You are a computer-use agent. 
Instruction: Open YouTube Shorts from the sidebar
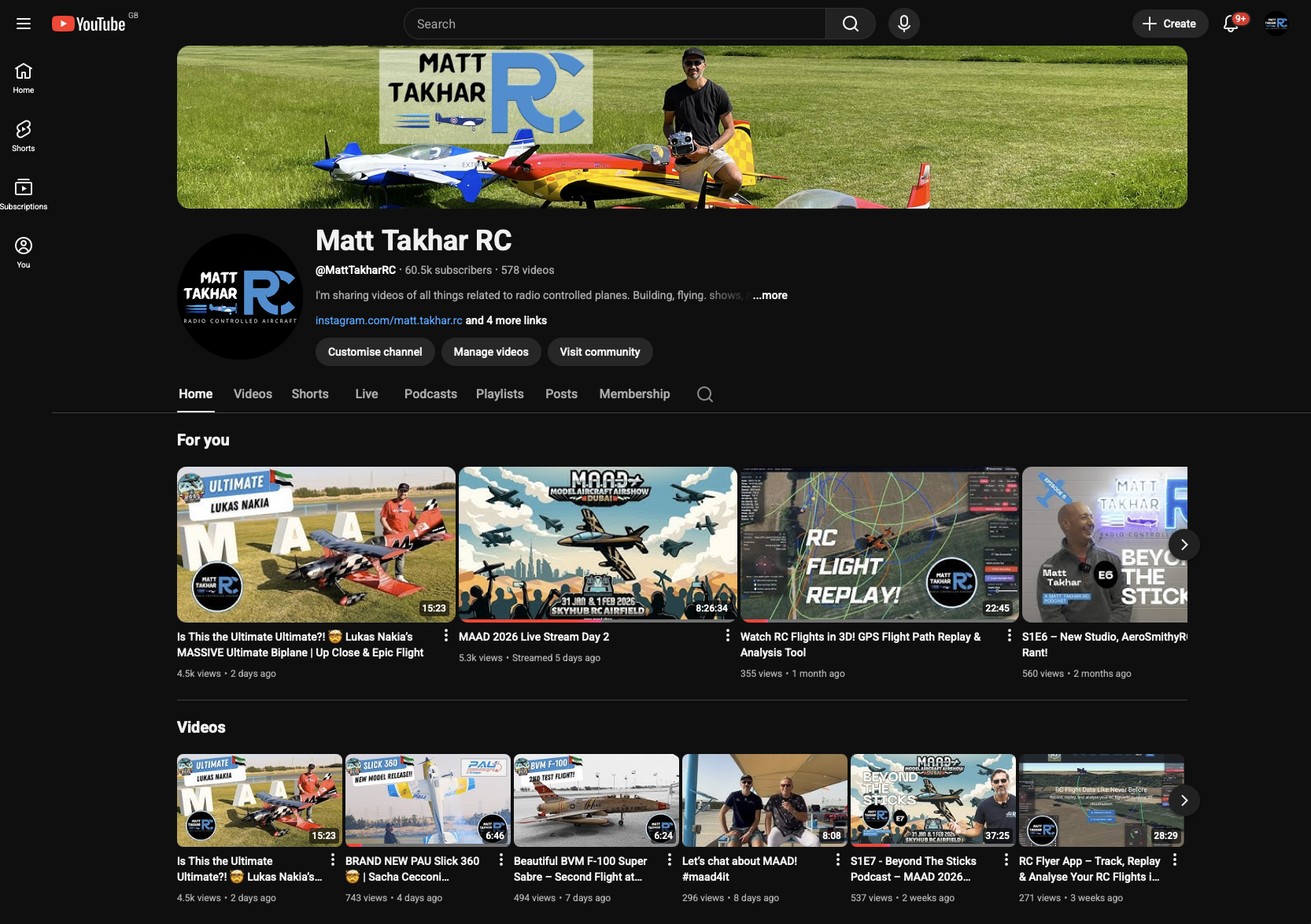[x=23, y=135]
